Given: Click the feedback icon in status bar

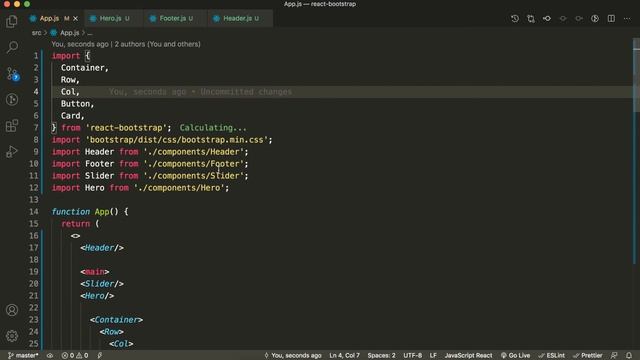Looking at the screenshot, I should point(614,356).
